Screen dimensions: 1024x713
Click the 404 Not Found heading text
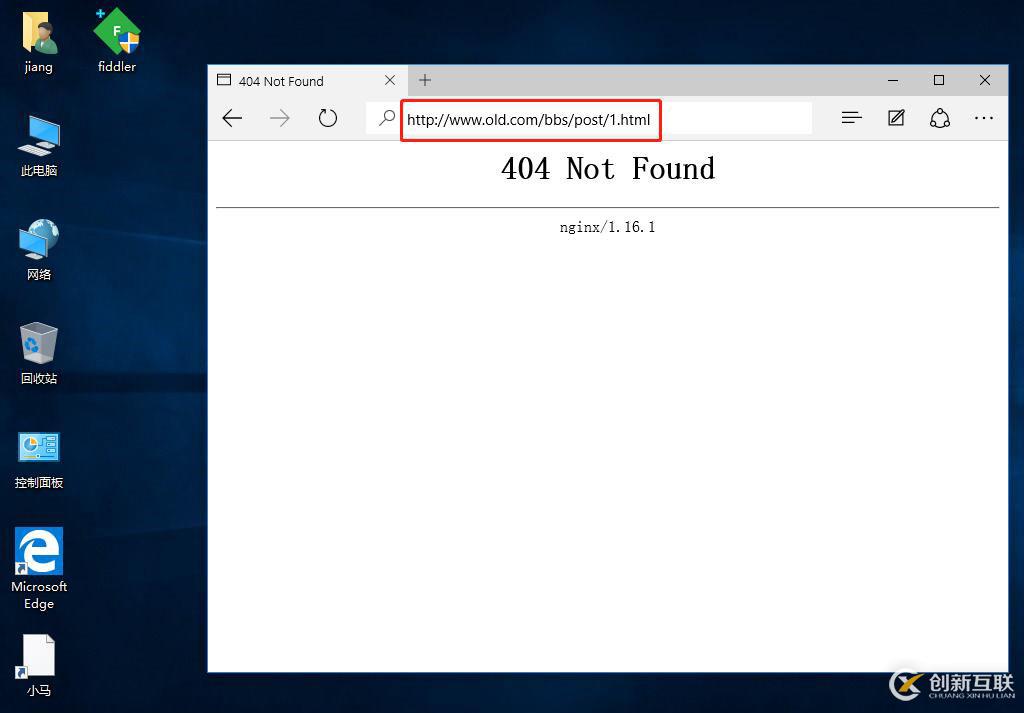(x=608, y=168)
